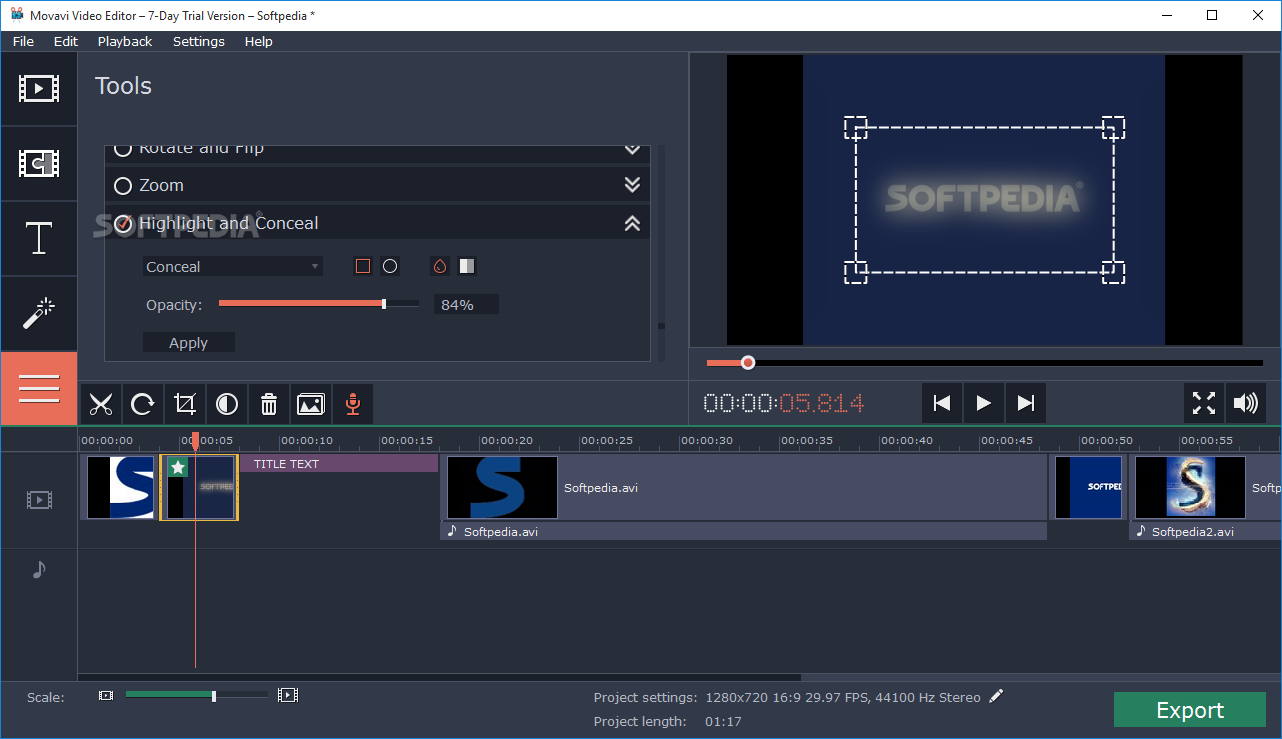The height and width of the screenshot is (739, 1282).
Task: Collapse the Highlight and Conceal section
Action: (x=632, y=224)
